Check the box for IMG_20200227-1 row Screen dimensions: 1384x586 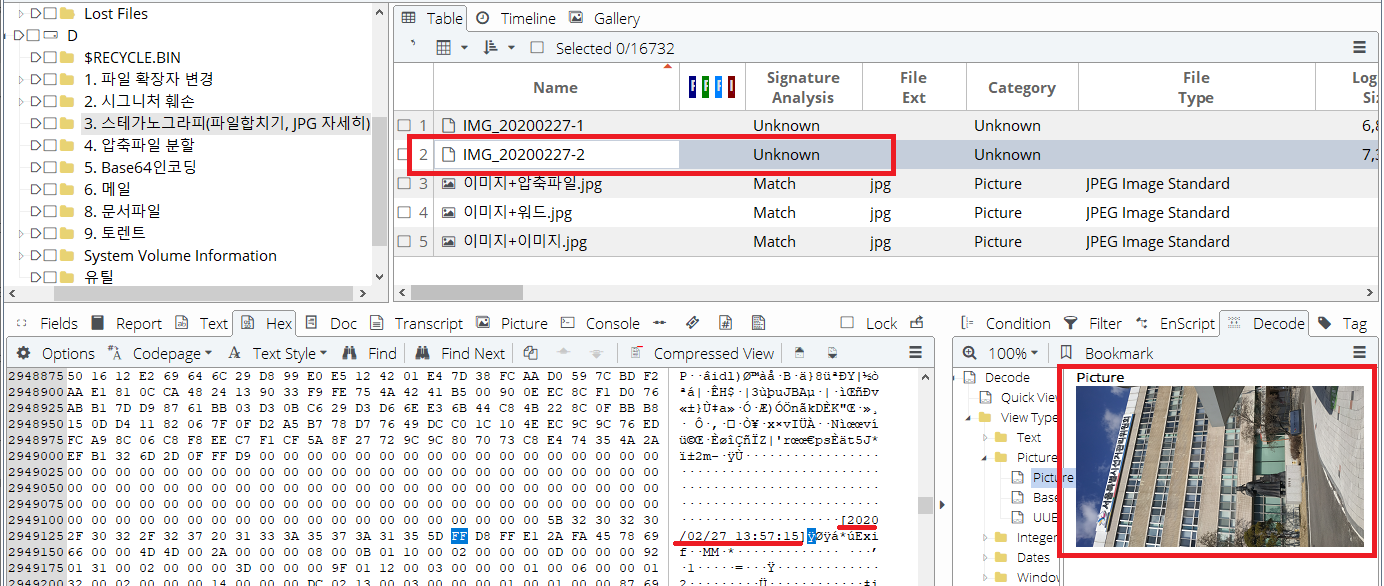coord(405,126)
